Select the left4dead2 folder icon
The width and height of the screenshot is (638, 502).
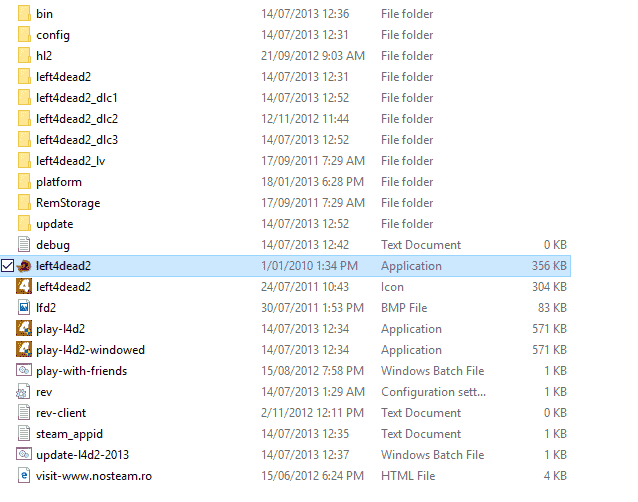pos(24,76)
